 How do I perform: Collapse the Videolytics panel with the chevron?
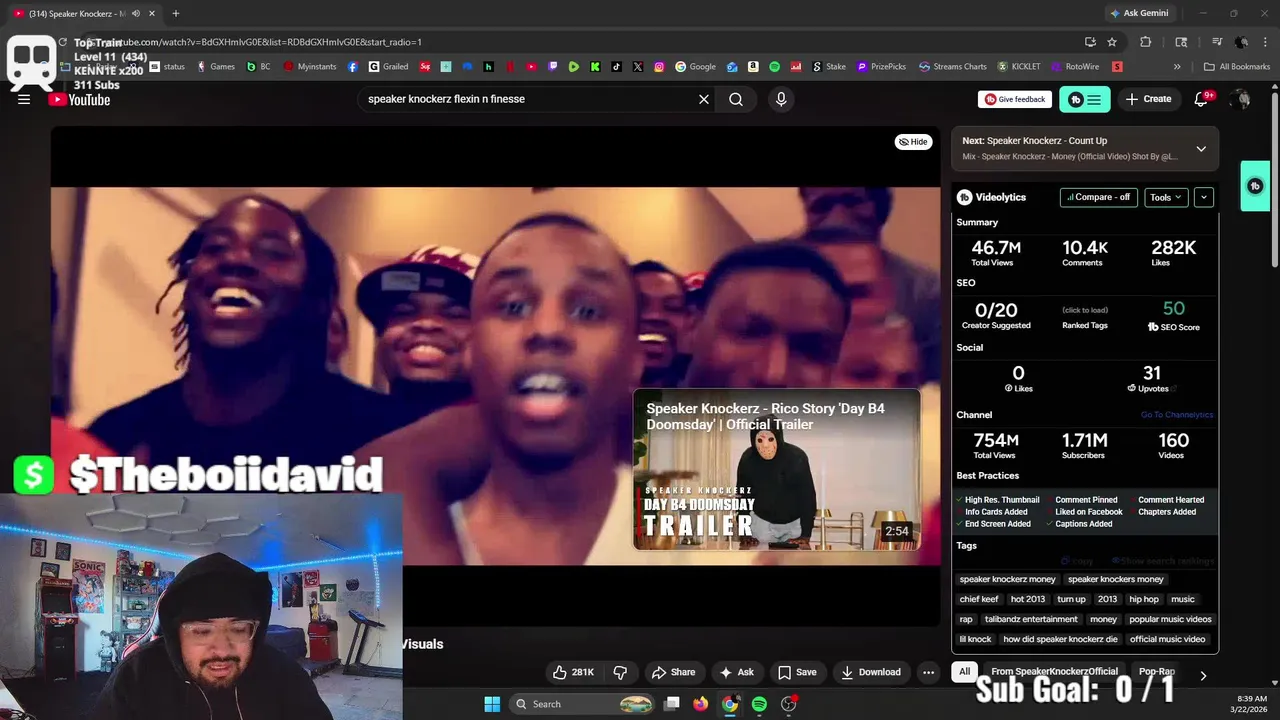coord(1204,197)
